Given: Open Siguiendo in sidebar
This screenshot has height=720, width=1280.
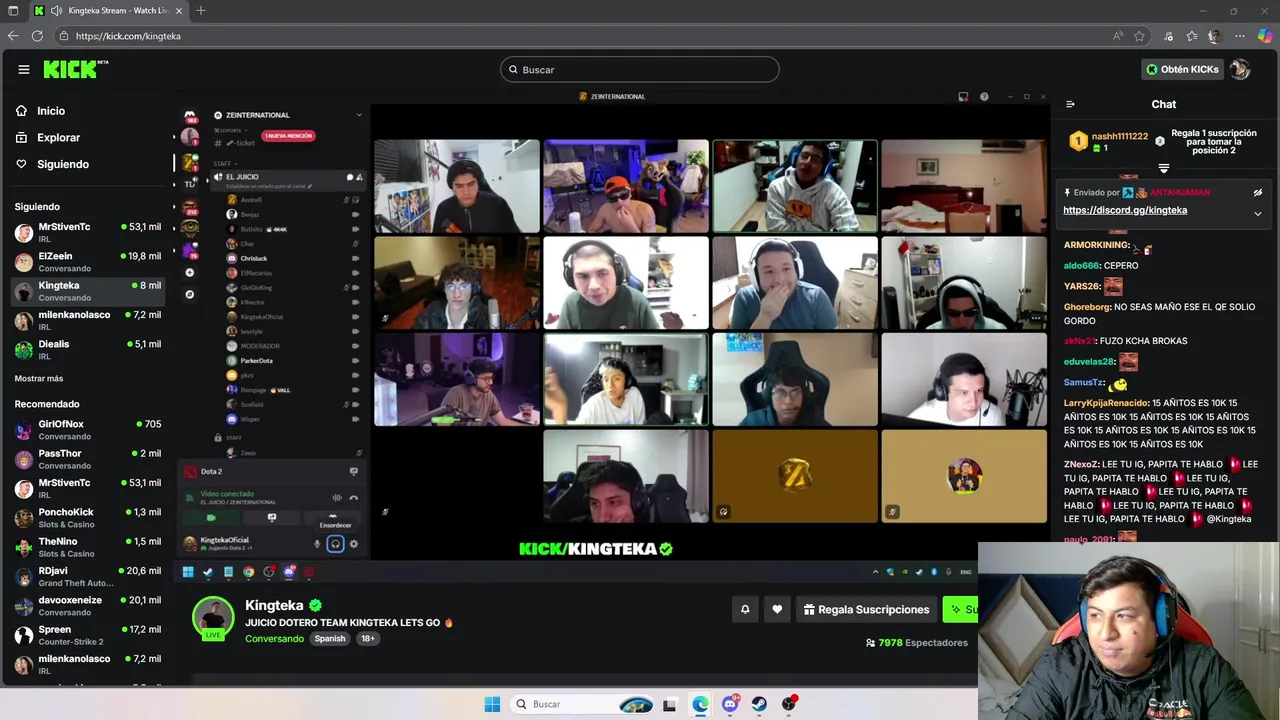Looking at the screenshot, I should [63, 164].
